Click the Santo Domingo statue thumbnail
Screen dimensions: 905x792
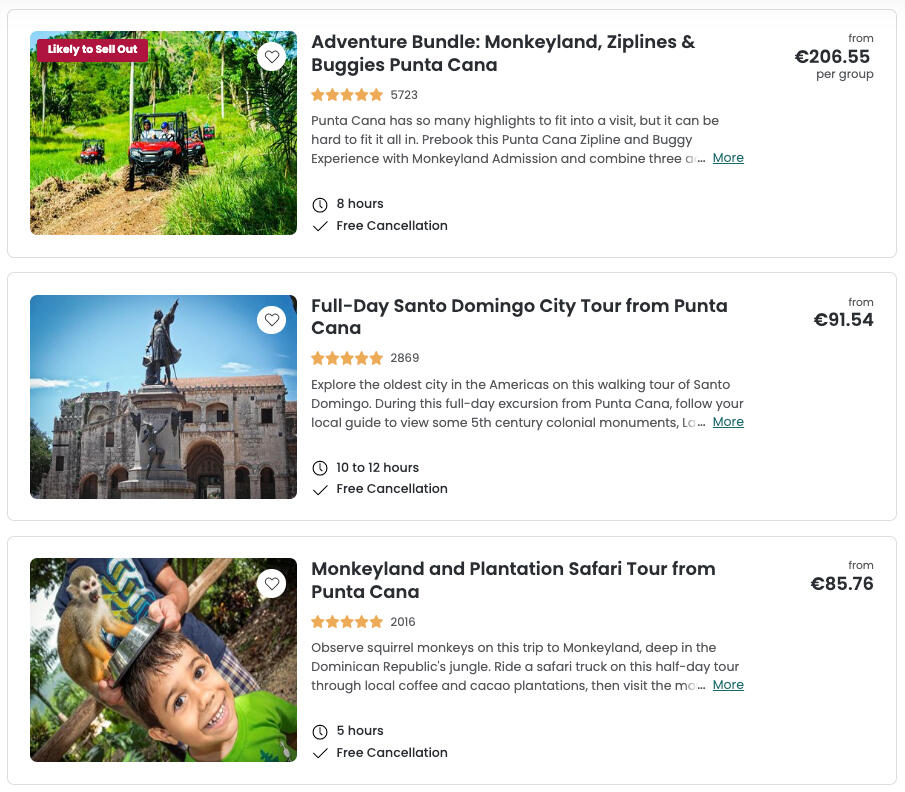click(163, 410)
